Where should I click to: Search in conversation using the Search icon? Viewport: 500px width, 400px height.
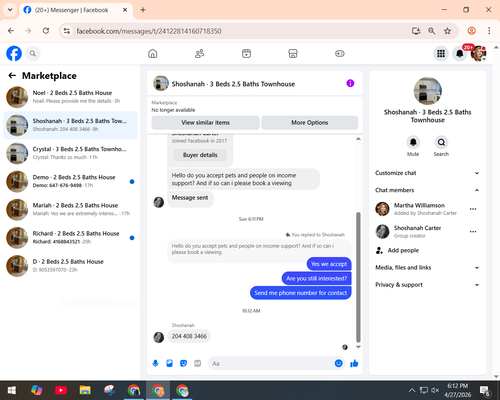(x=441, y=142)
